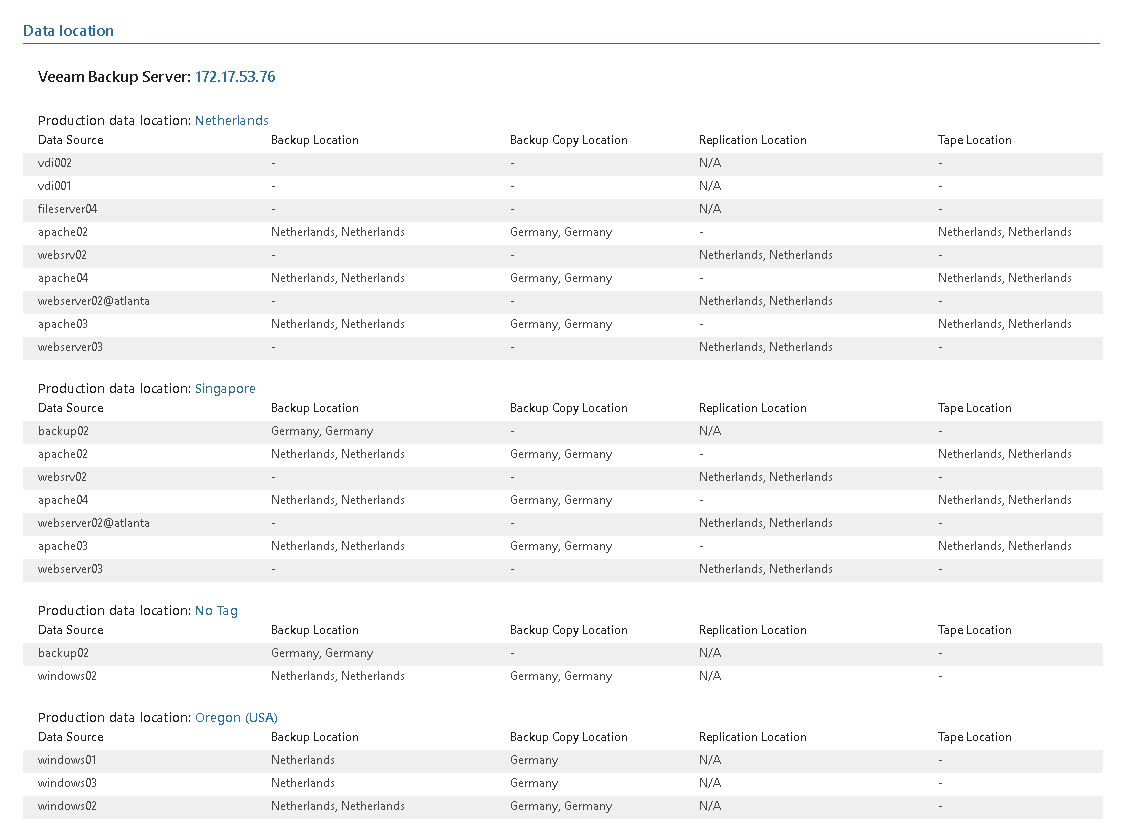Click the Backup Location header in Netherlands section
The height and width of the screenshot is (826, 1138).
pyautogui.click(x=314, y=140)
